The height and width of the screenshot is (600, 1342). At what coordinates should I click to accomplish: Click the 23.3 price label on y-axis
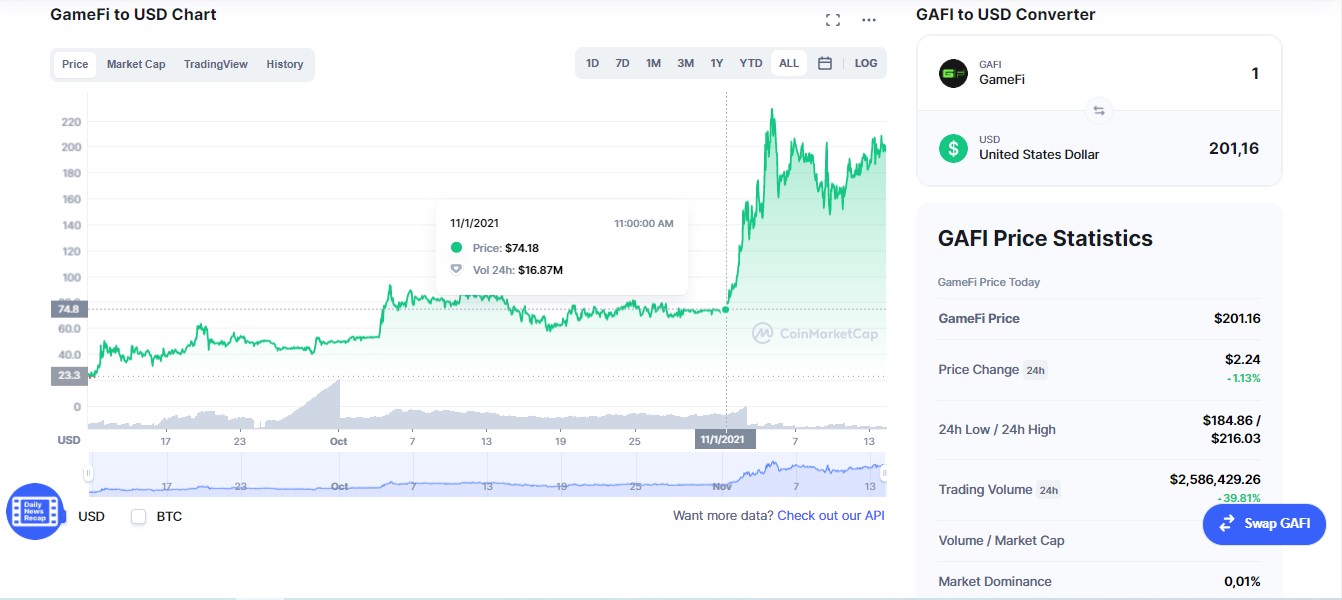[68, 376]
